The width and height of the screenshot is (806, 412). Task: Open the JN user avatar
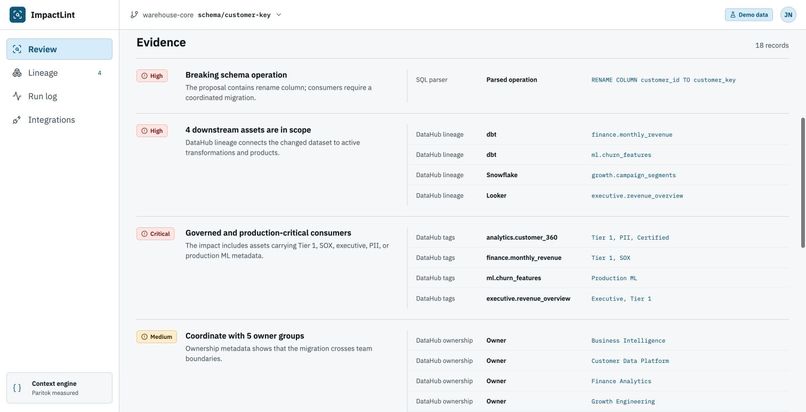point(788,15)
